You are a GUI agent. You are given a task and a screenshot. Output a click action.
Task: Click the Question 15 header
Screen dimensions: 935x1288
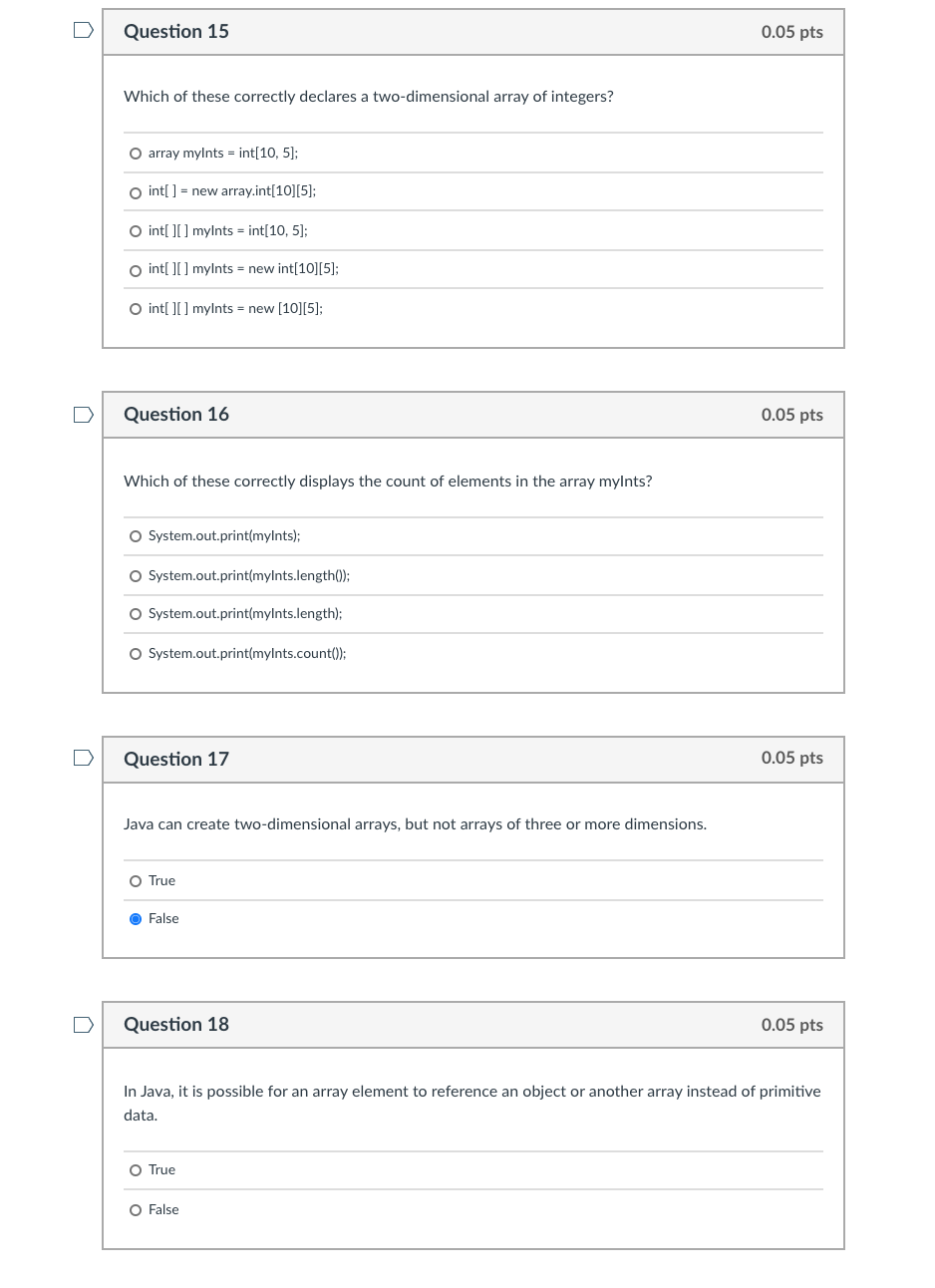tap(176, 31)
